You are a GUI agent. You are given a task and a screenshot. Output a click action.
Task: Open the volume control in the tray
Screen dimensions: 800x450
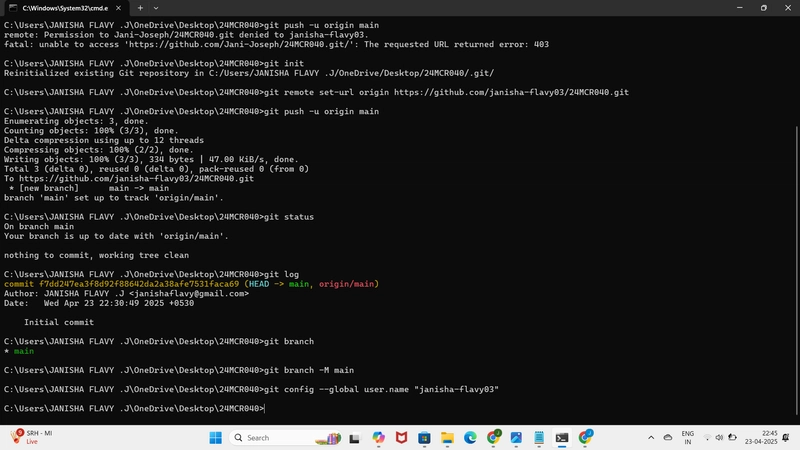click(719, 438)
